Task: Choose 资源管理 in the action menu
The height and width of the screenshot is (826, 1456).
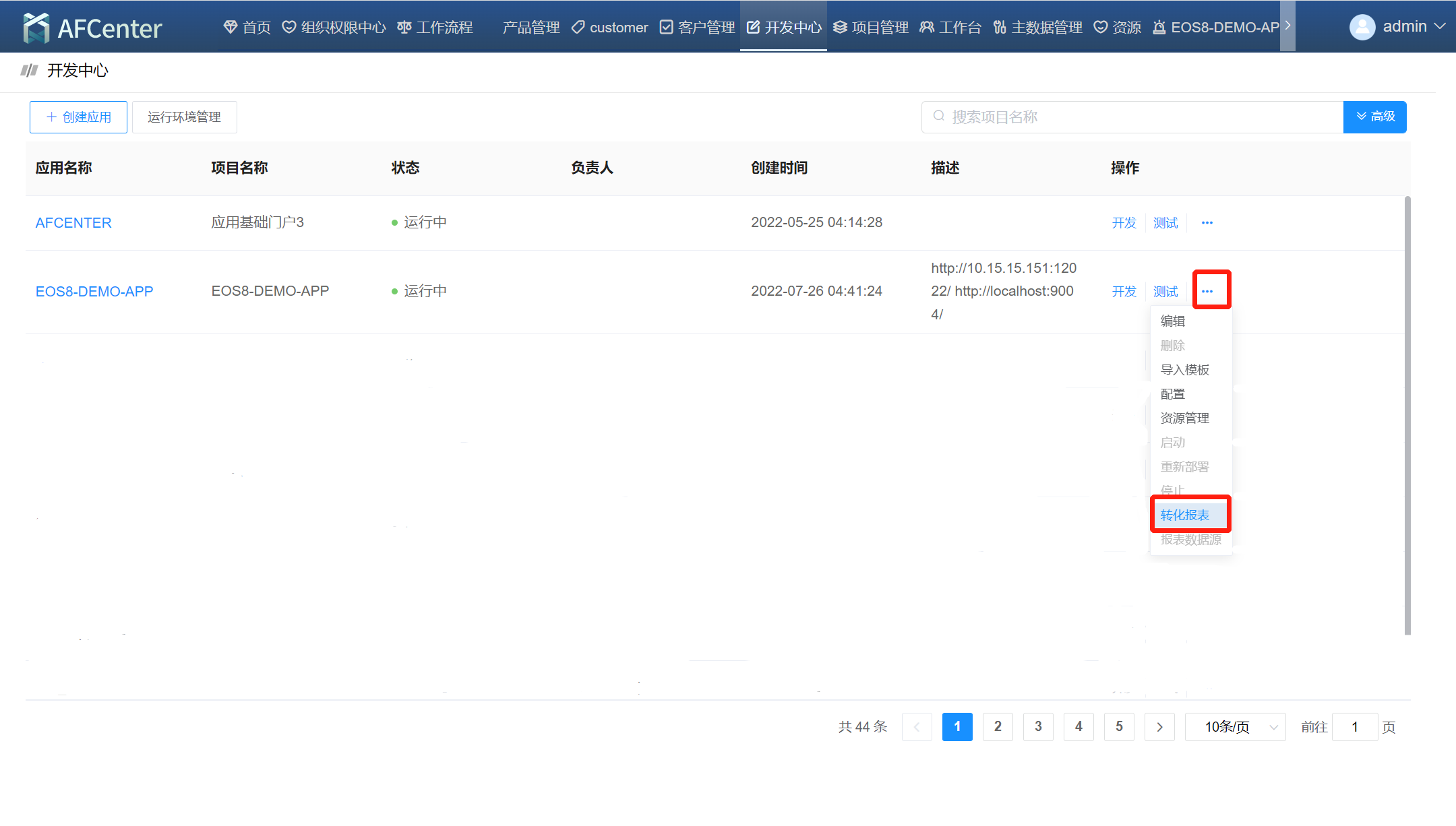Action: tap(1185, 418)
